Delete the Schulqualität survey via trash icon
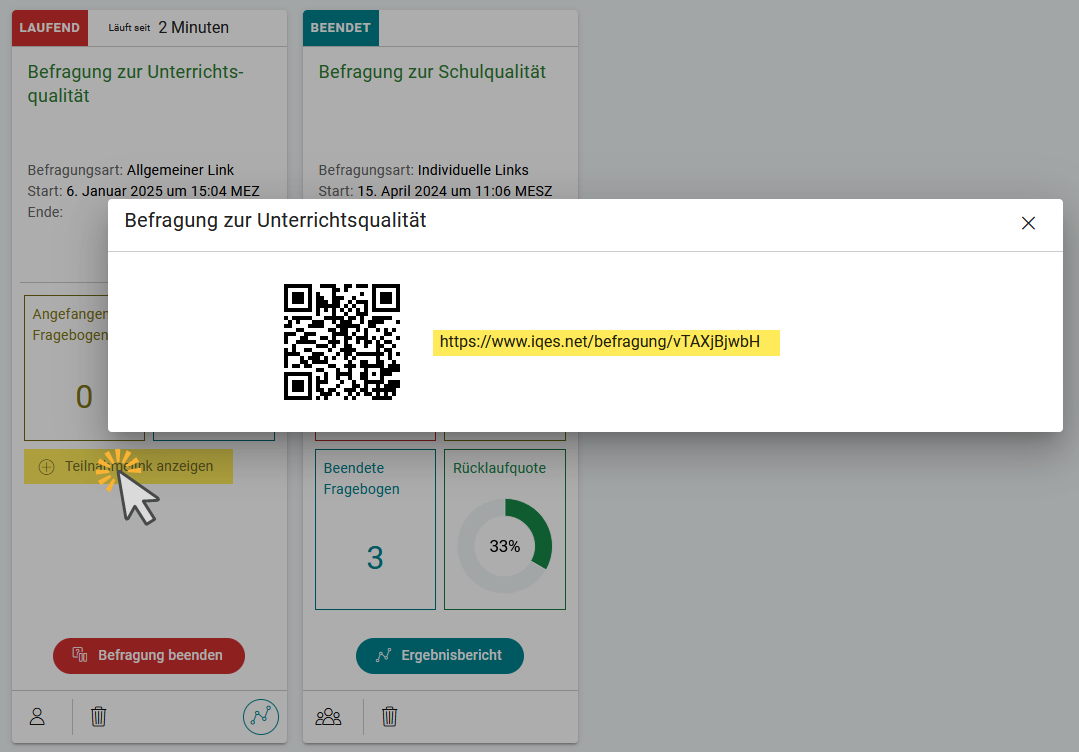The image size is (1079, 752). tap(389, 717)
